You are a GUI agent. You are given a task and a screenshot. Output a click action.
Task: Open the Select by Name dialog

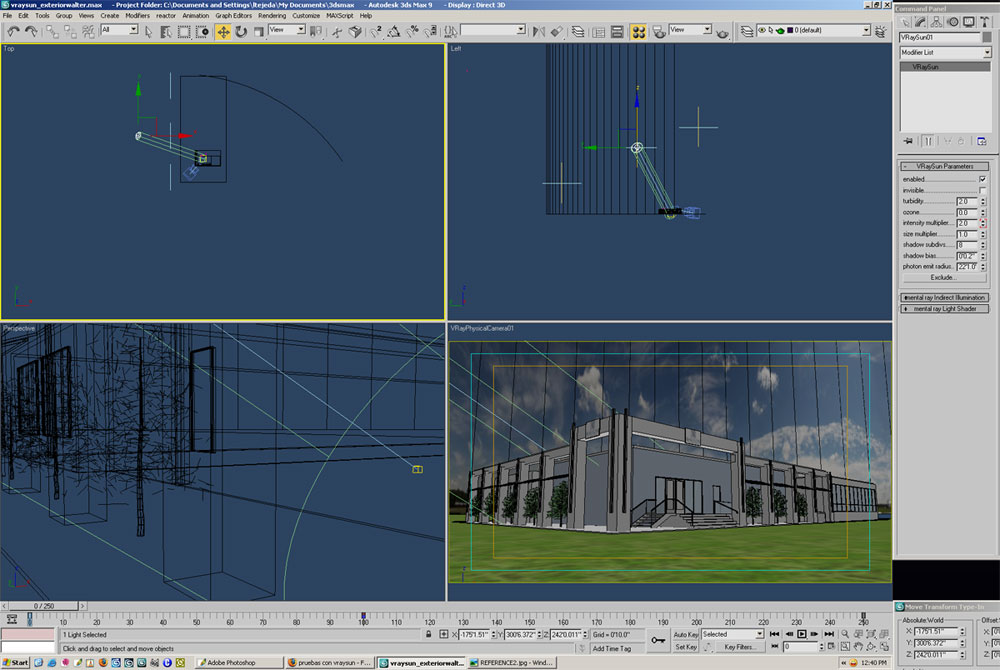(x=166, y=31)
